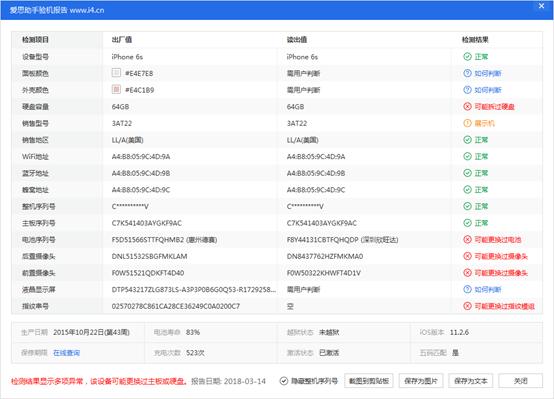Screen dimensions: 554x399
Task: Click the 截图到剪贴板 button
Action: [x=369, y=381]
